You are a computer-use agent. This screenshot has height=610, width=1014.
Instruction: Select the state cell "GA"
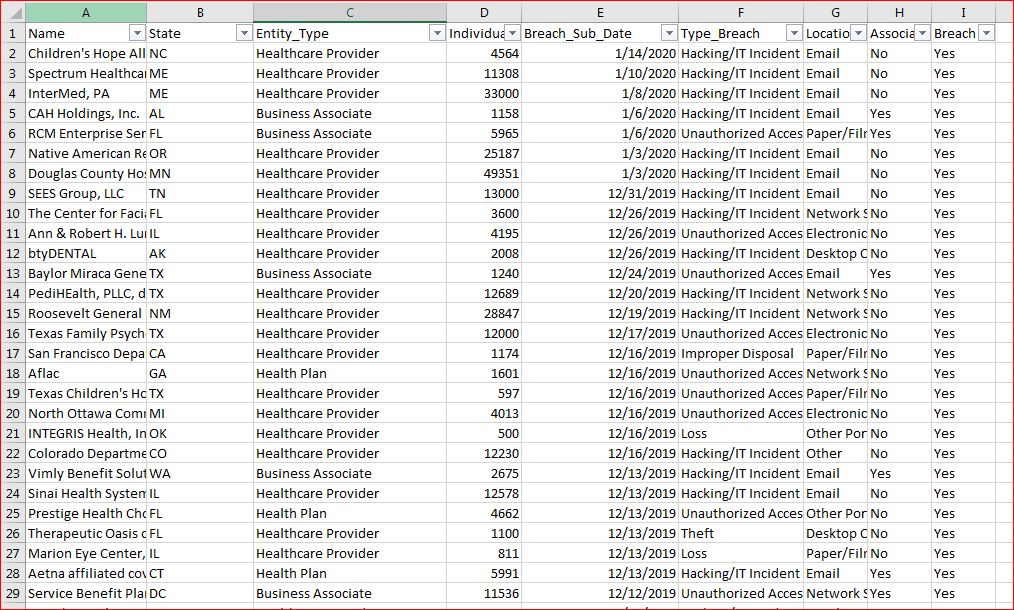click(x=200, y=373)
